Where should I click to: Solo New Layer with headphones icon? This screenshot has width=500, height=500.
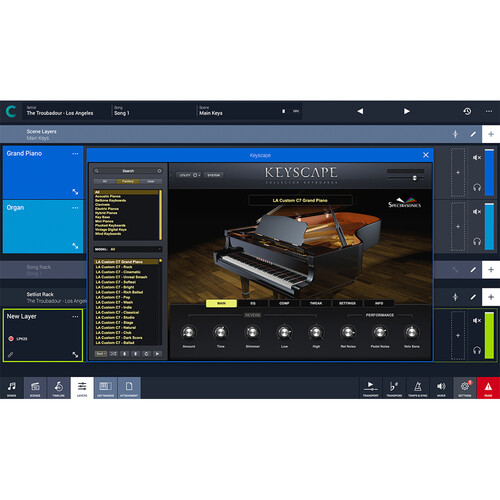(477, 350)
